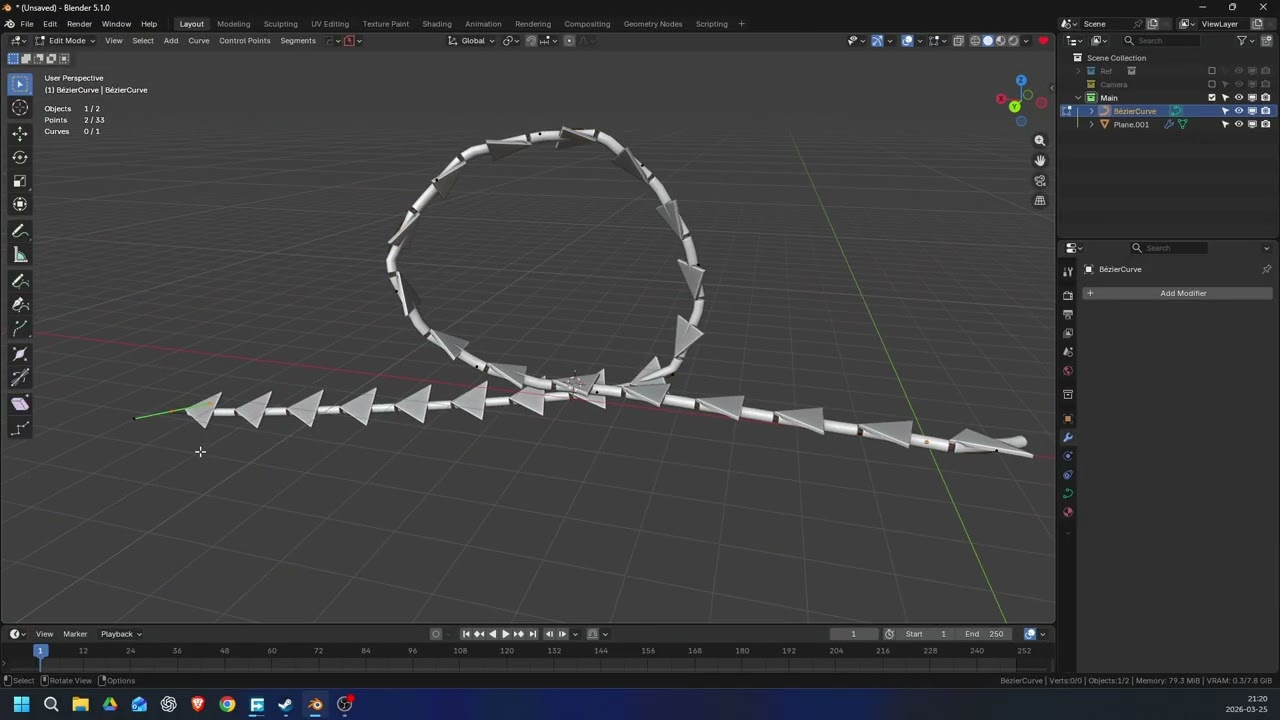Switch orthographic/perspective grid icon
Viewport: 1280px width, 720px height.
[x=1040, y=201]
